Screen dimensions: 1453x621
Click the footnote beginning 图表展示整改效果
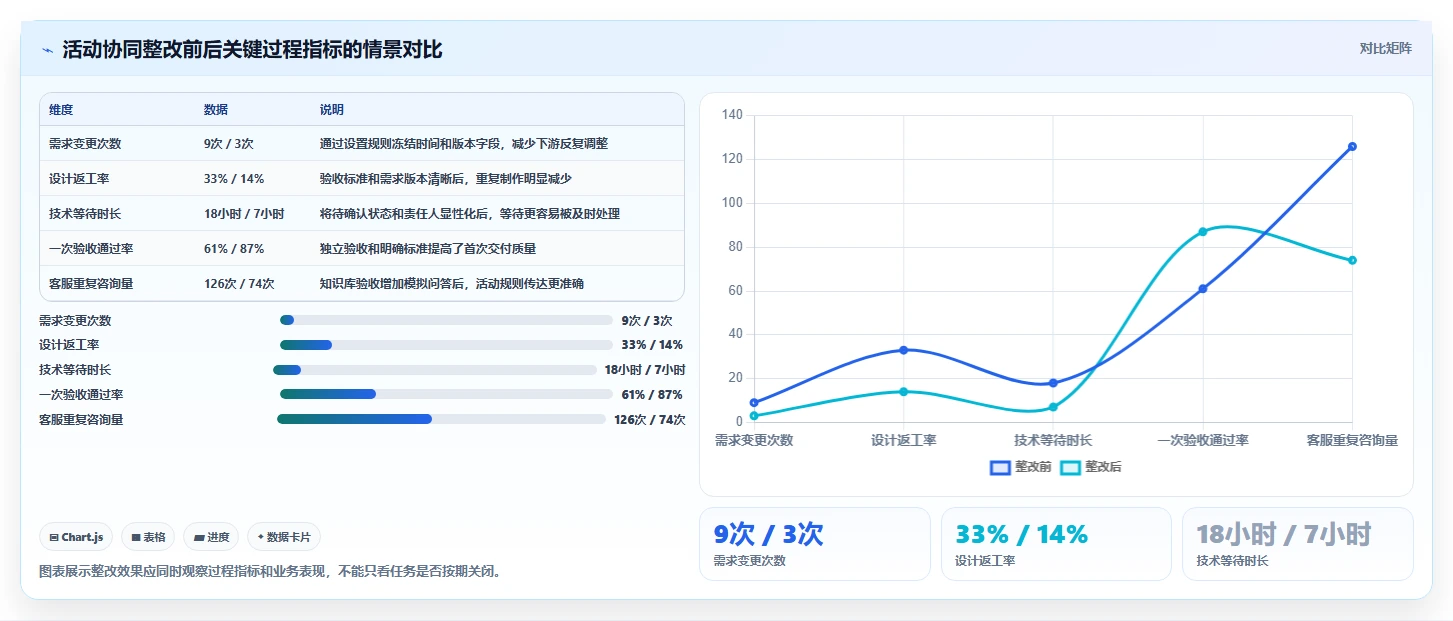[270, 572]
